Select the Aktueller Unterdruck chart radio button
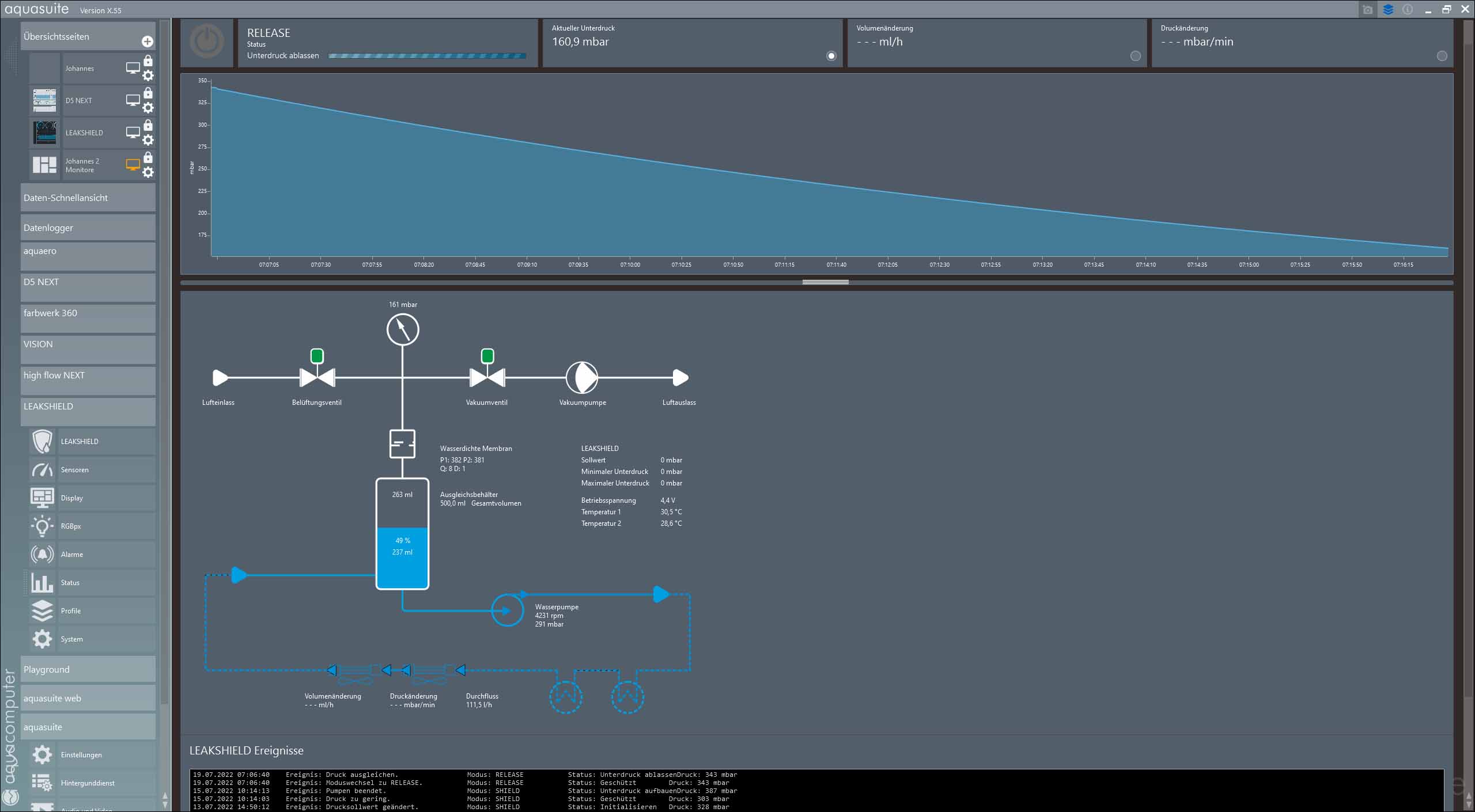 831,56
